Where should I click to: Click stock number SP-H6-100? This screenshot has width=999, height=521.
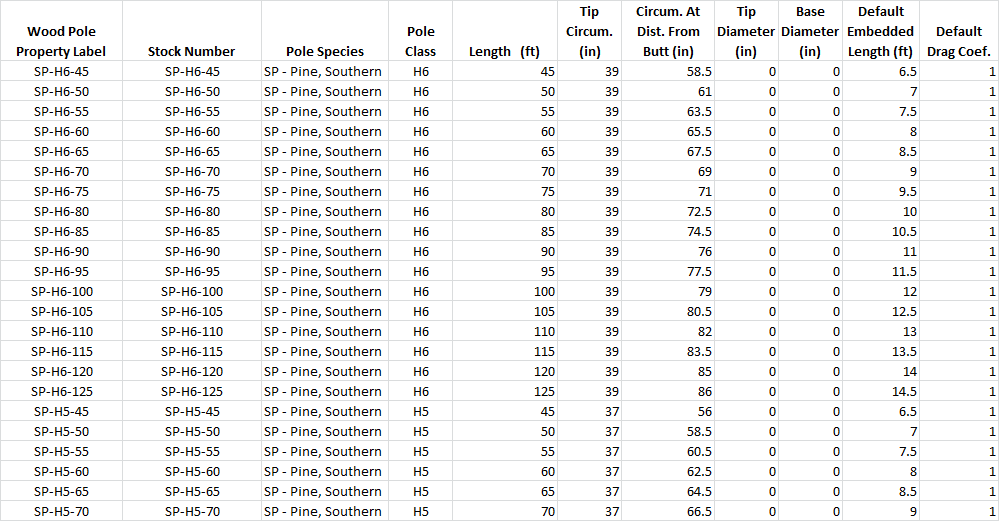tap(192, 292)
